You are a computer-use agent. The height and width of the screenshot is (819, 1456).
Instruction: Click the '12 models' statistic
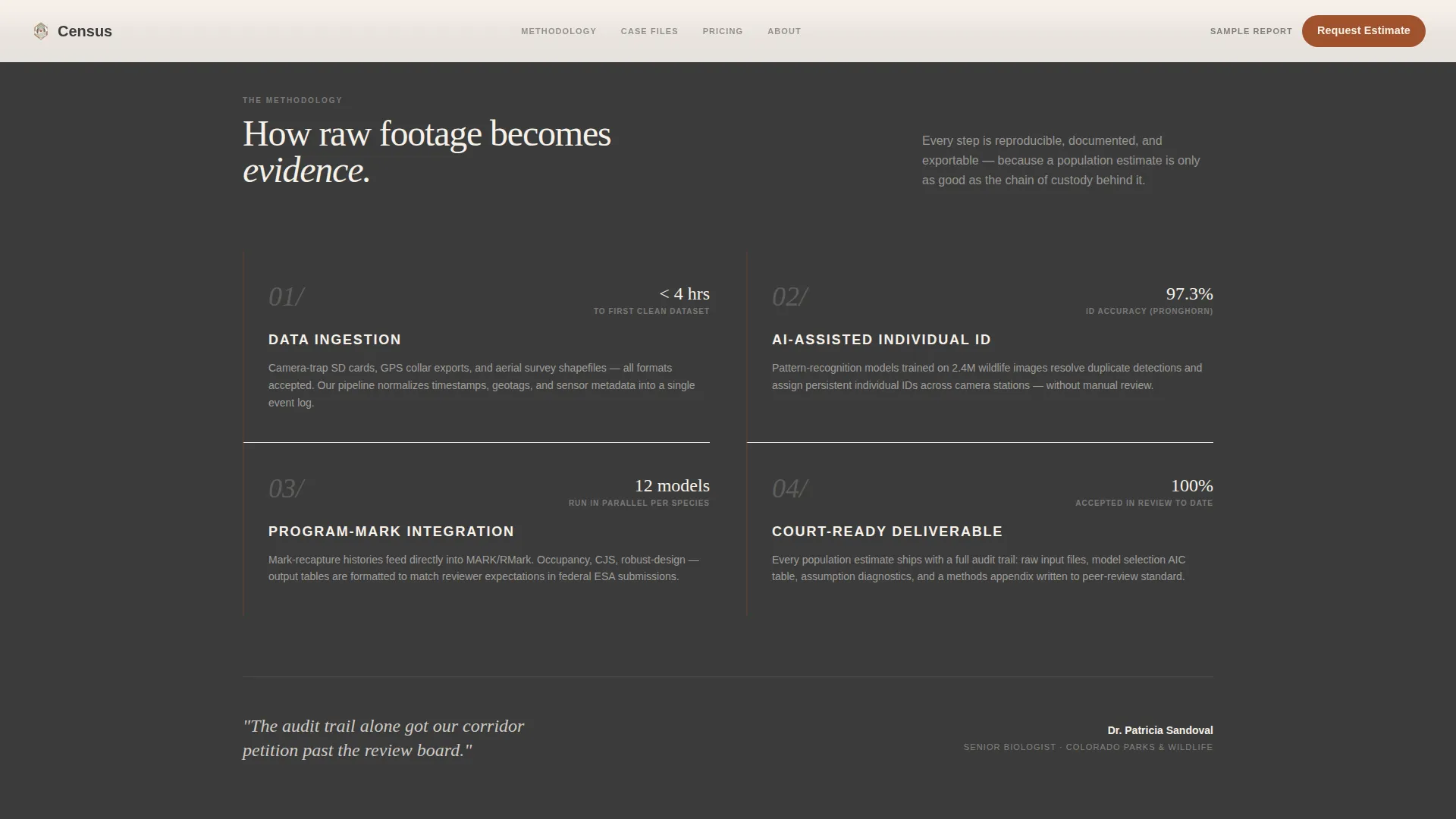[672, 485]
